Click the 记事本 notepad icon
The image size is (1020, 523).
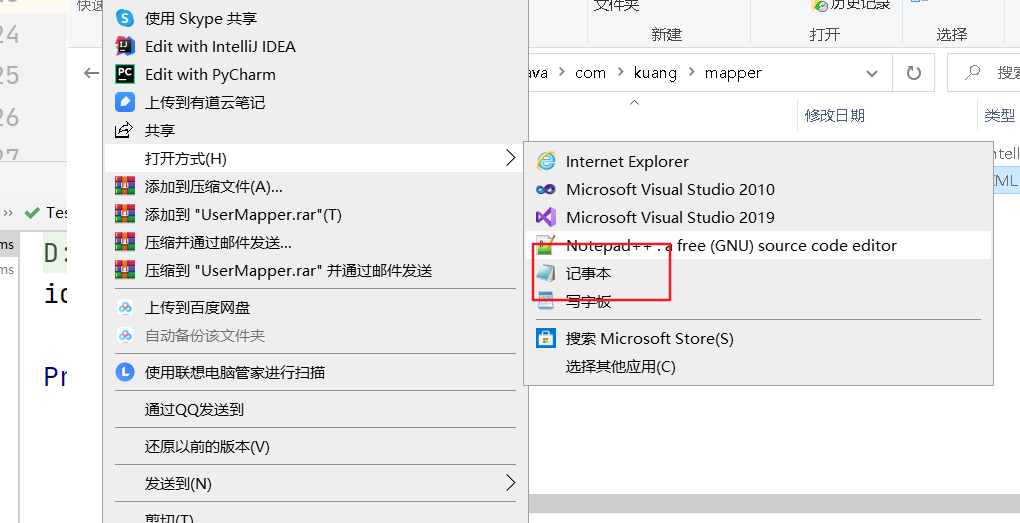[546, 273]
